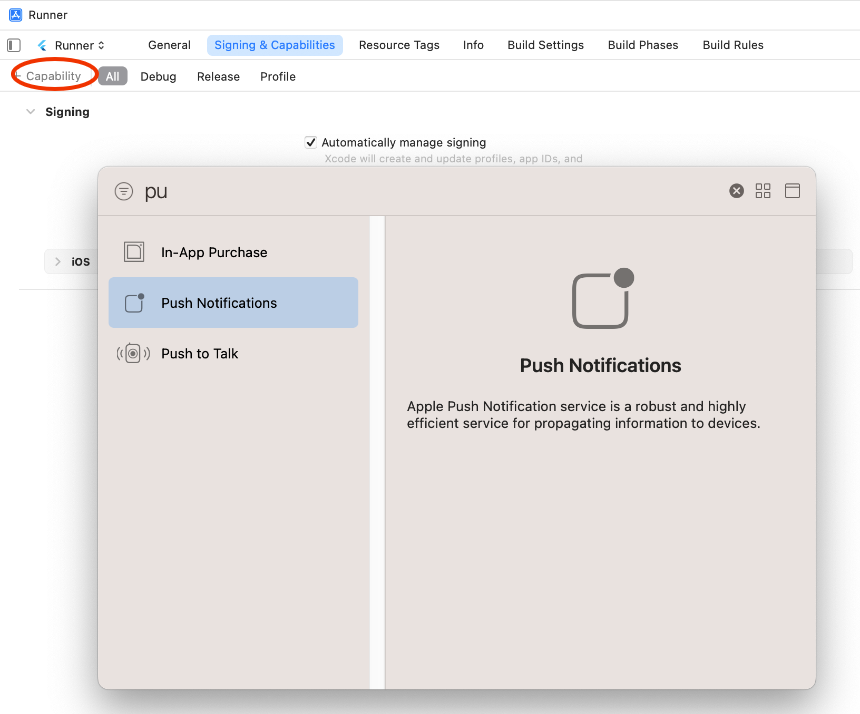The image size is (860, 714).
Task: Open the Runner target dropdown
Action: point(72,45)
